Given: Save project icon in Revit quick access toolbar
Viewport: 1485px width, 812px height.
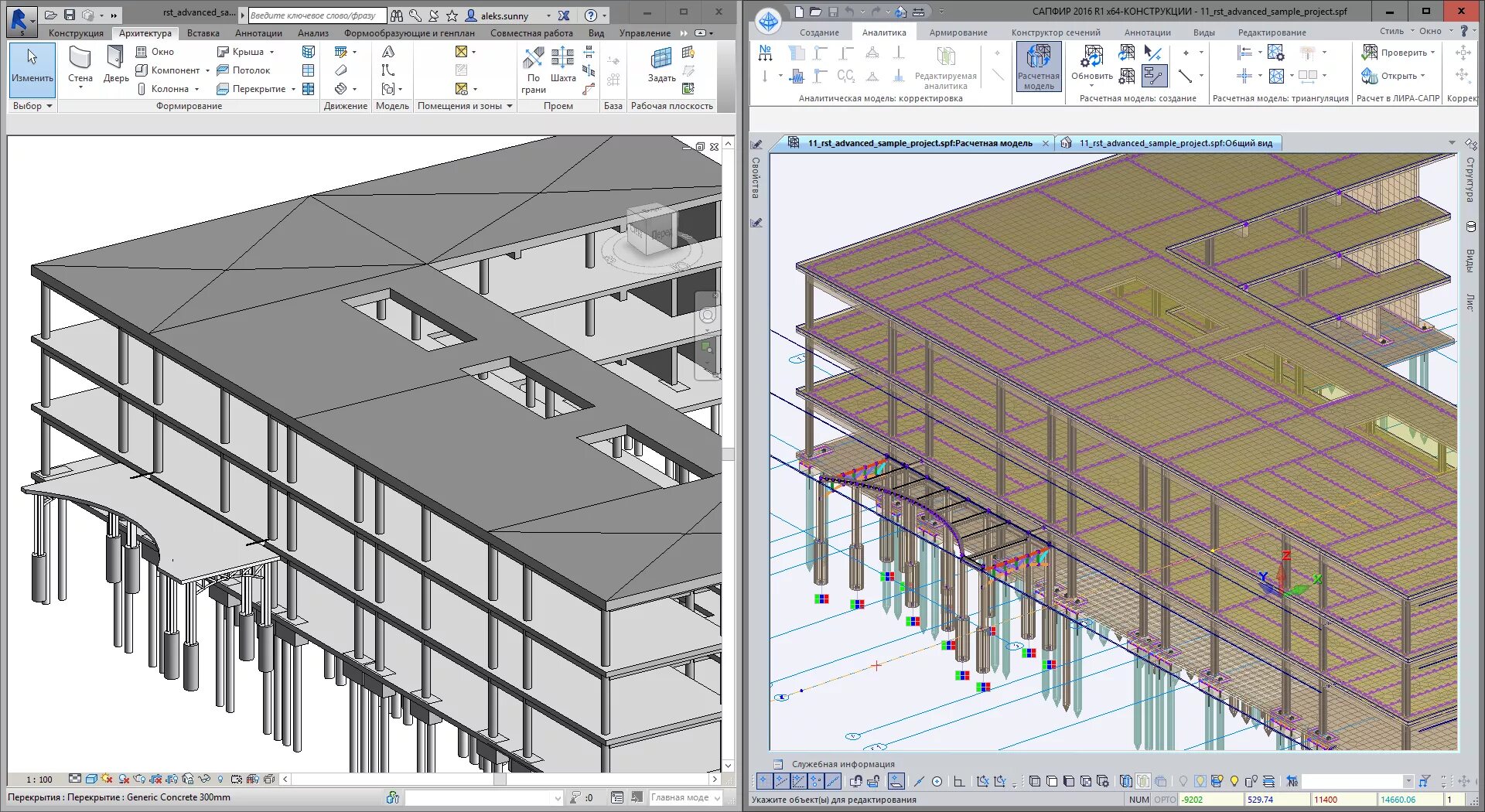Looking at the screenshot, I should (70, 15).
